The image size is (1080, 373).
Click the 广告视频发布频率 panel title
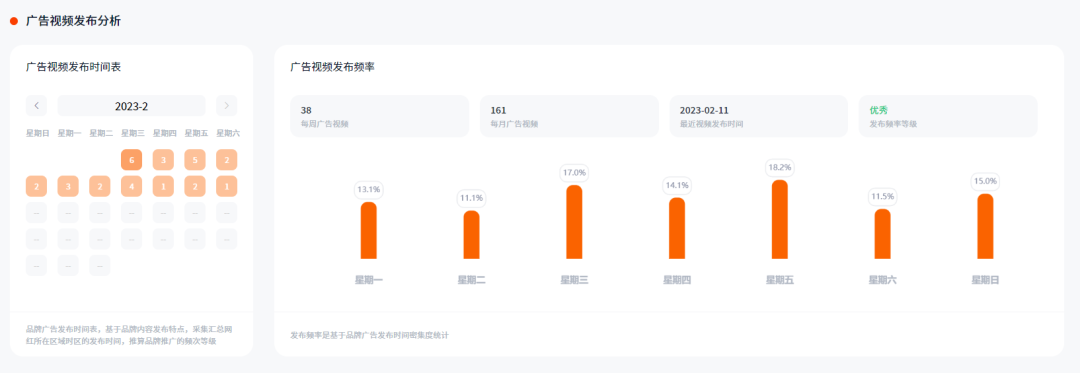[333, 67]
